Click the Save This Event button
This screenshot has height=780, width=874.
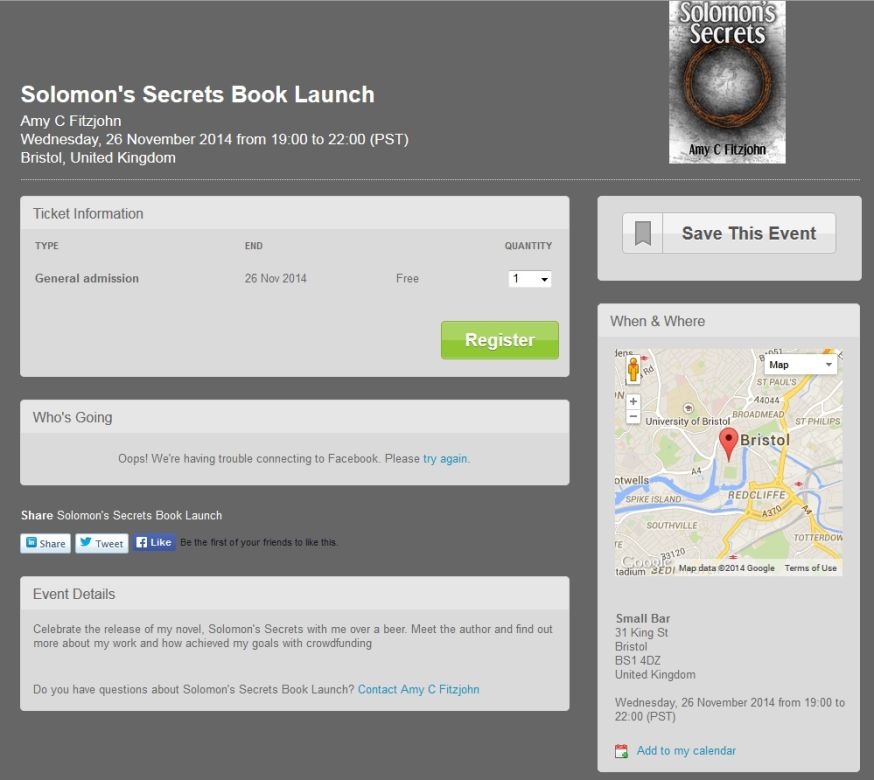pos(729,233)
